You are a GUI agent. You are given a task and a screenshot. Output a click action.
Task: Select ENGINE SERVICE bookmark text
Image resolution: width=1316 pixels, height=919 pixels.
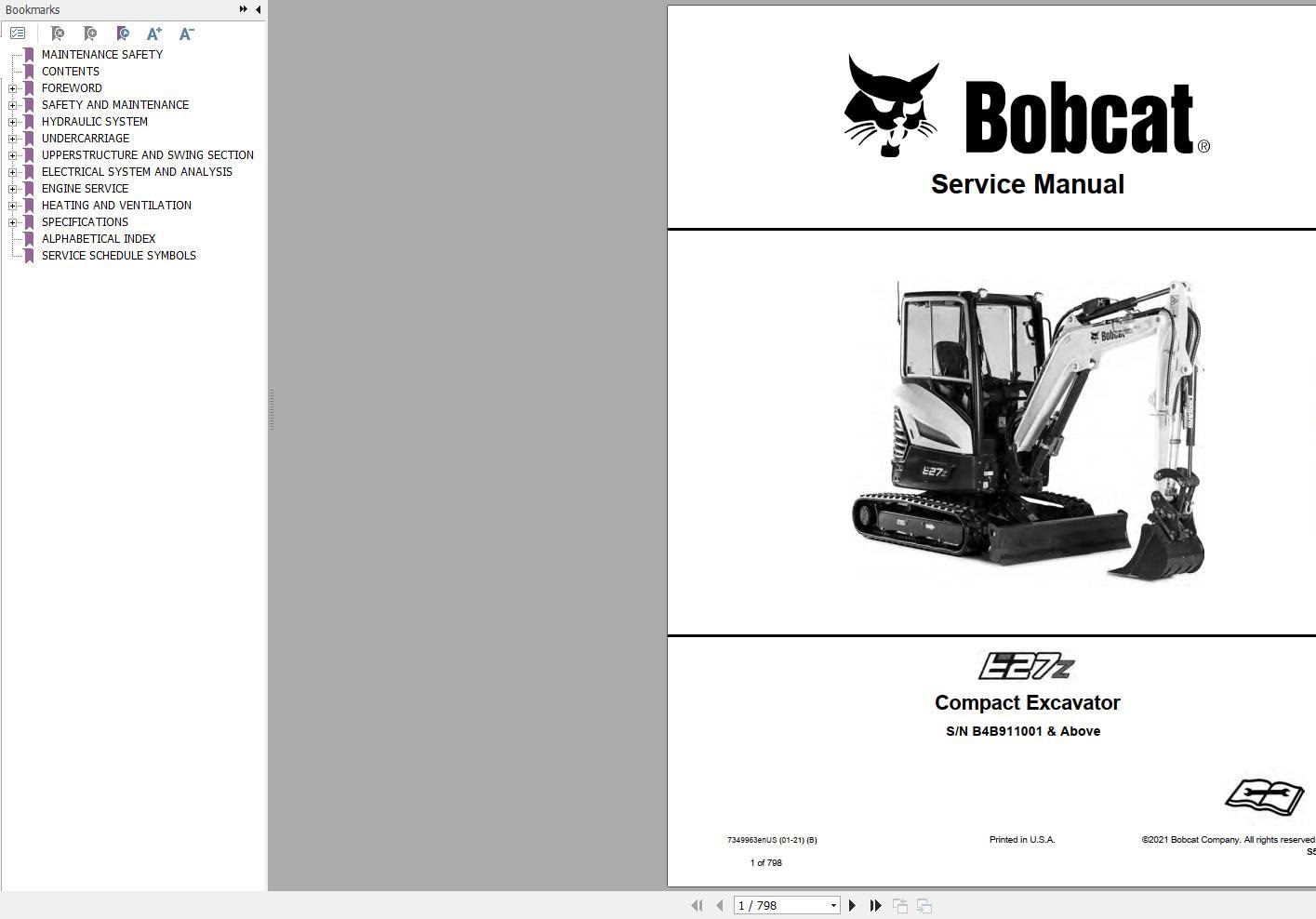85,189
